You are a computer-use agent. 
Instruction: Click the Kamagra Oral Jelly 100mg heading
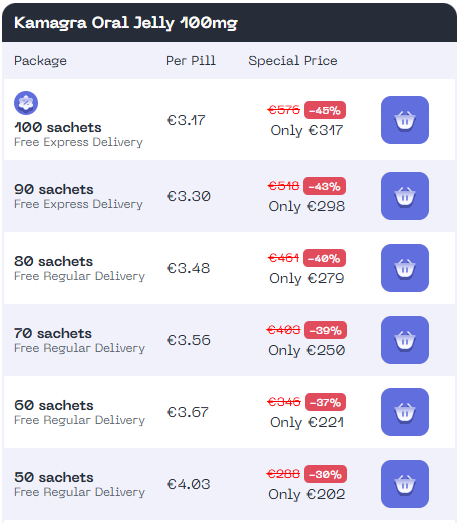(126, 23)
